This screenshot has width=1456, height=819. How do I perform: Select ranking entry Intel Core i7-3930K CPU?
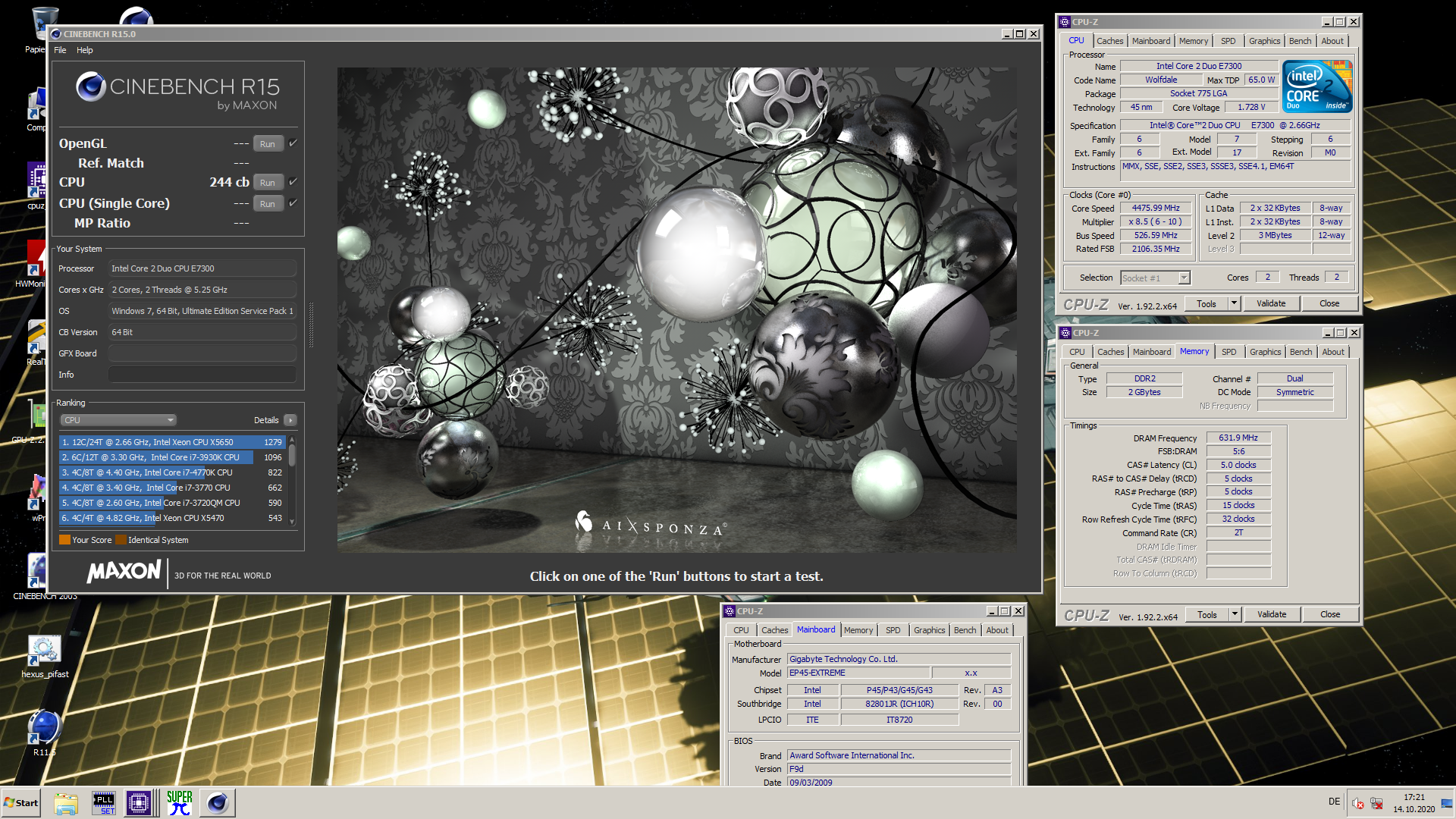point(172,457)
